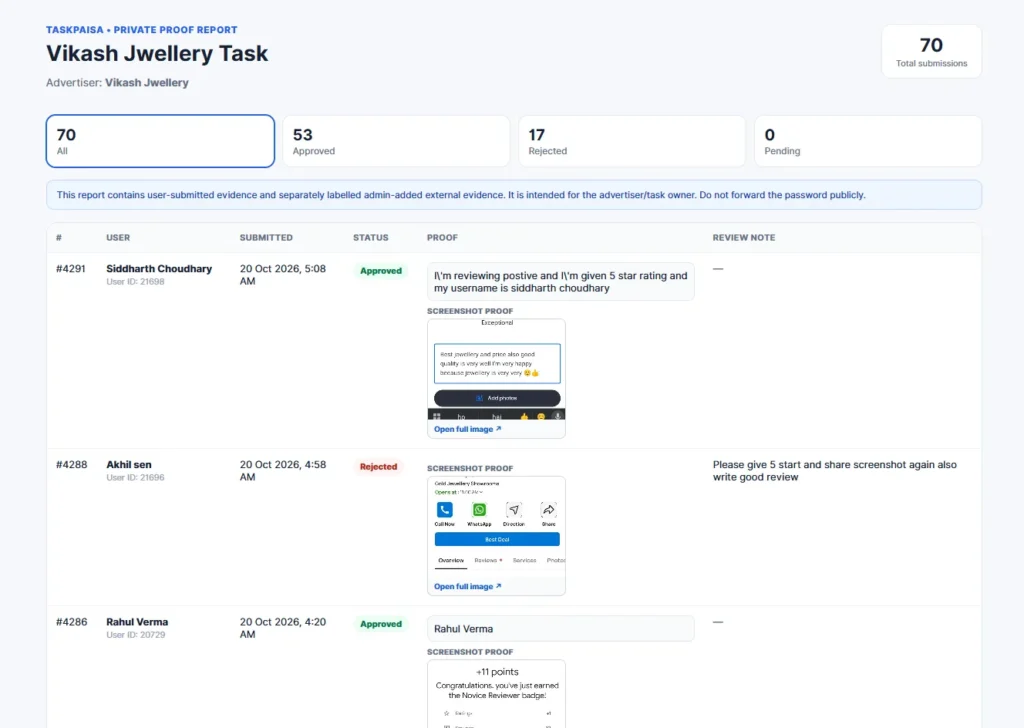Click the Direction arrow icon

(514, 509)
